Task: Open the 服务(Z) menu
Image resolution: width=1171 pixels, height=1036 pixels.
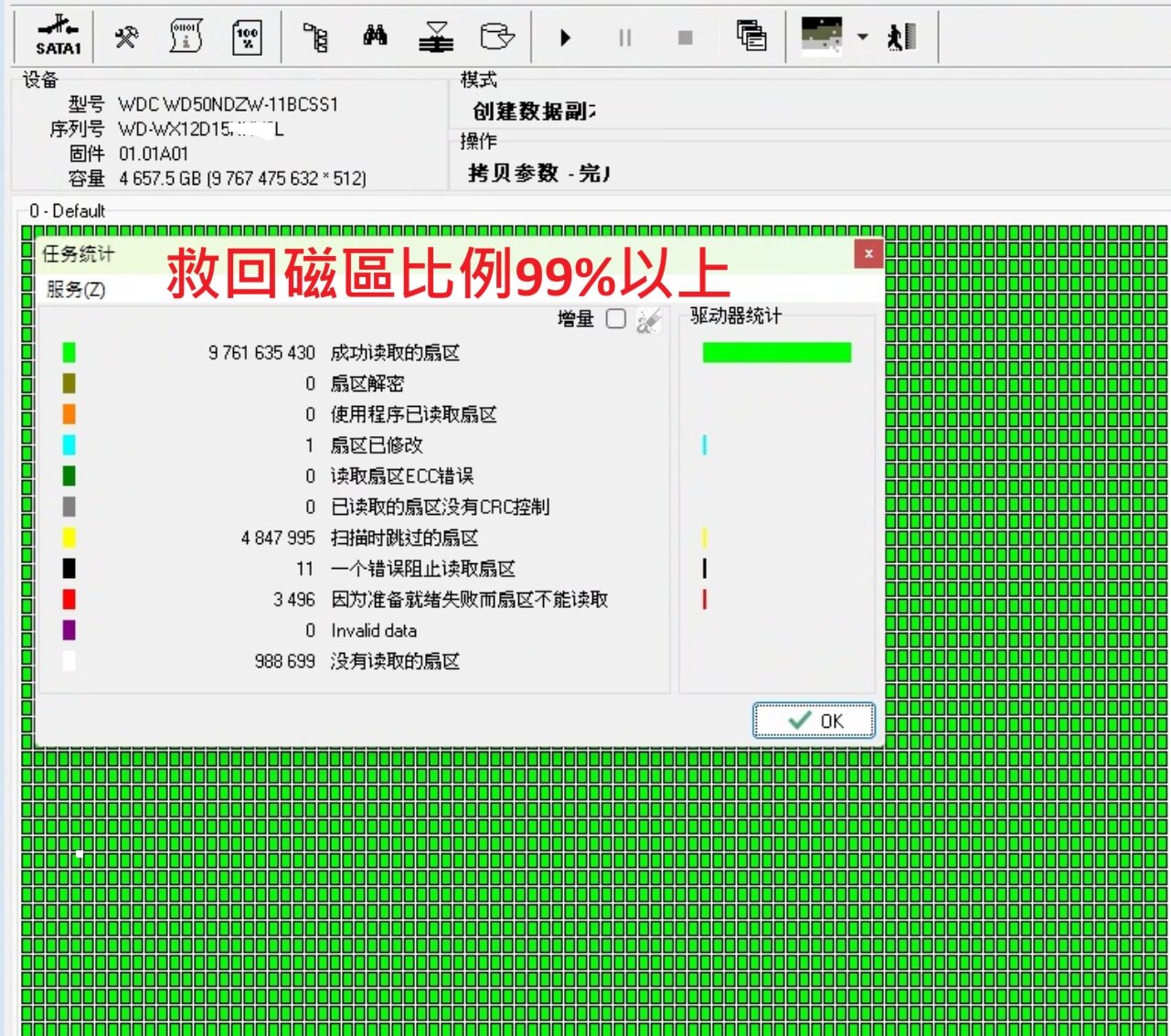Action: point(76,290)
